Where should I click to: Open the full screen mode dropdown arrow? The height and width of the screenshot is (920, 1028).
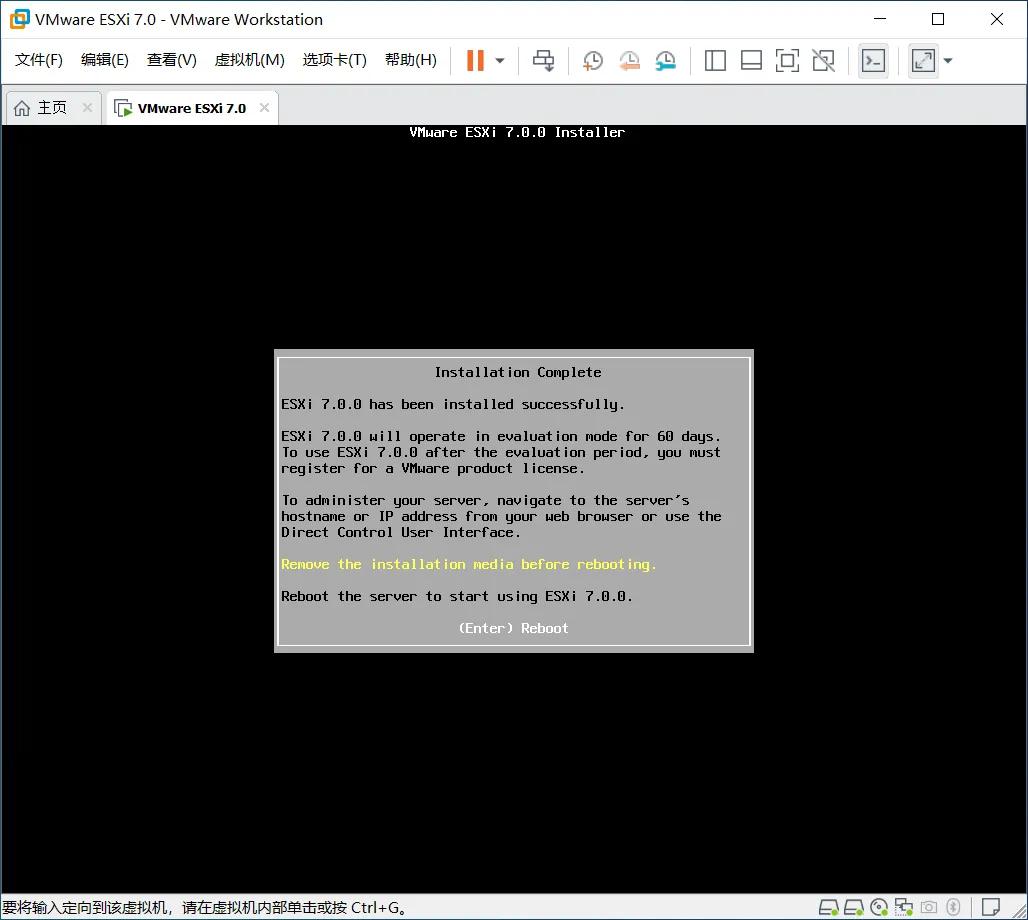[946, 60]
